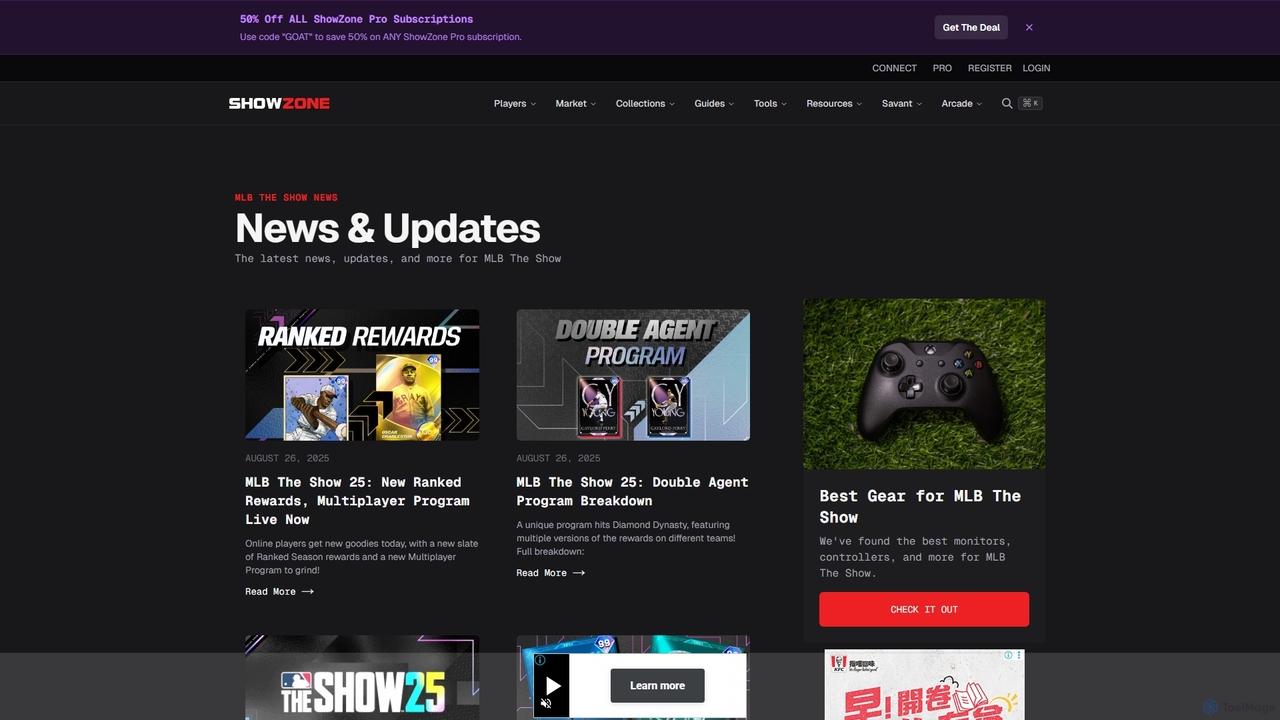Click the ⌘K keyboard shortcut badge
Image resolution: width=1280 pixels, height=720 pixels.
1030,103
